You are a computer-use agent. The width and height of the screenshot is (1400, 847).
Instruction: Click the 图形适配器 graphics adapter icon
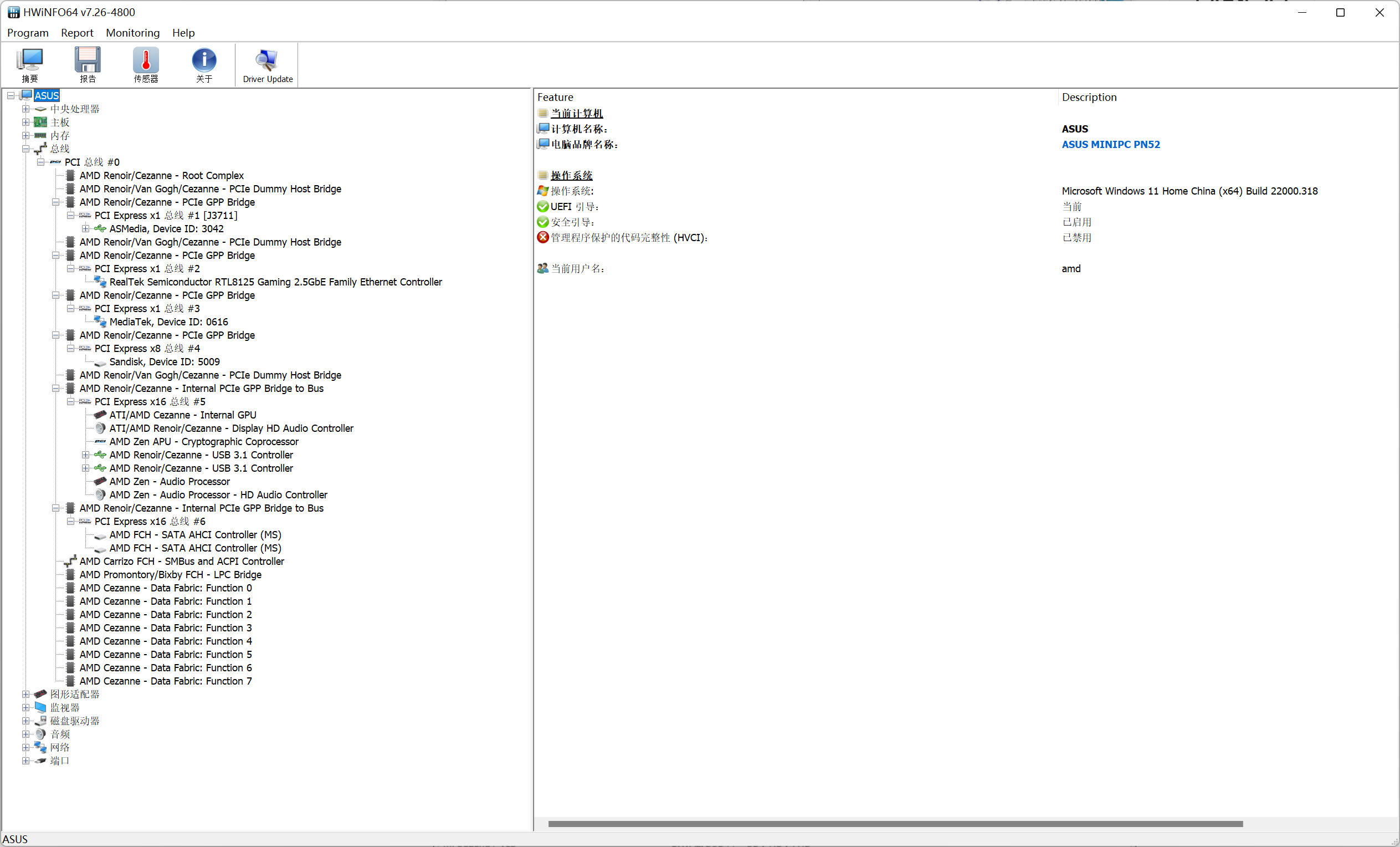click(x=40, y=694)
